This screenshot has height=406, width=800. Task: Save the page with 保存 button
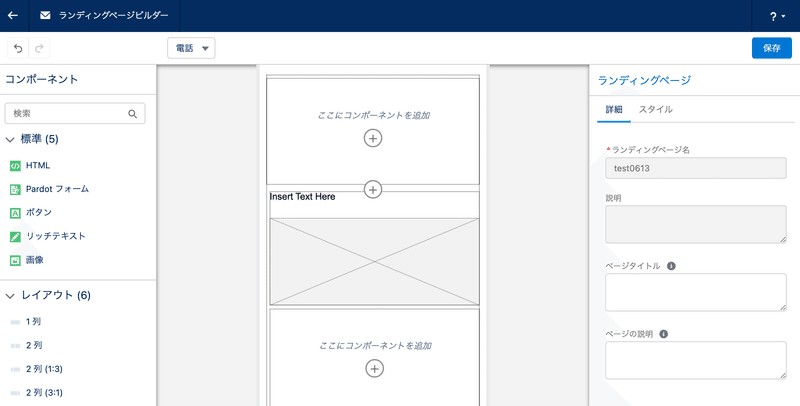point(771,48)
